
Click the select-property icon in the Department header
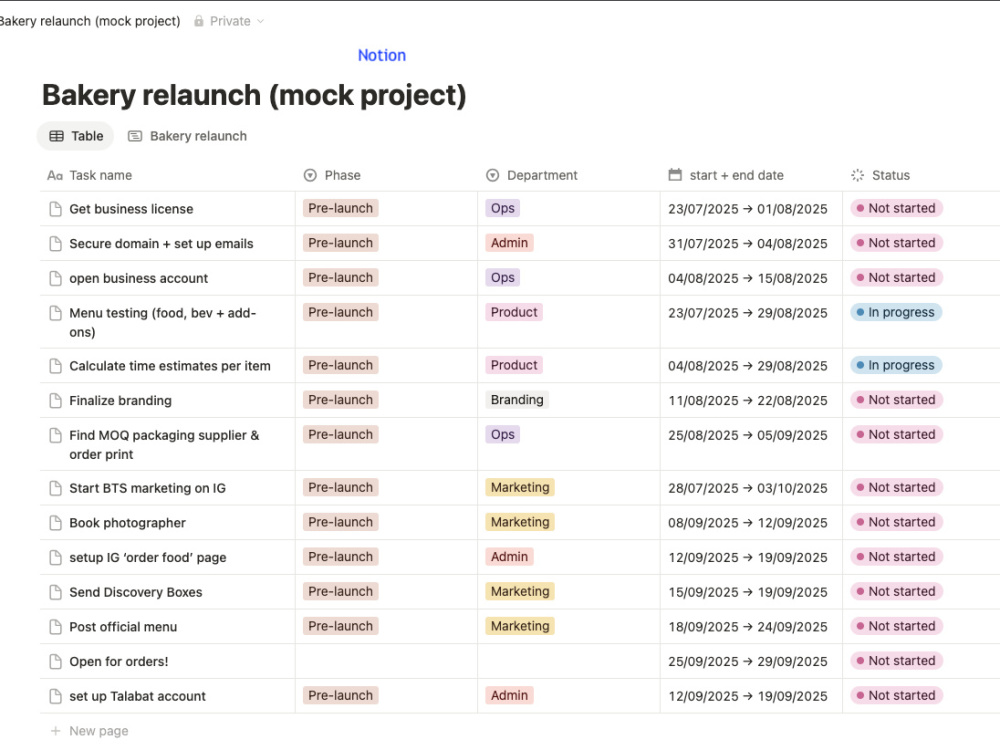492,175
